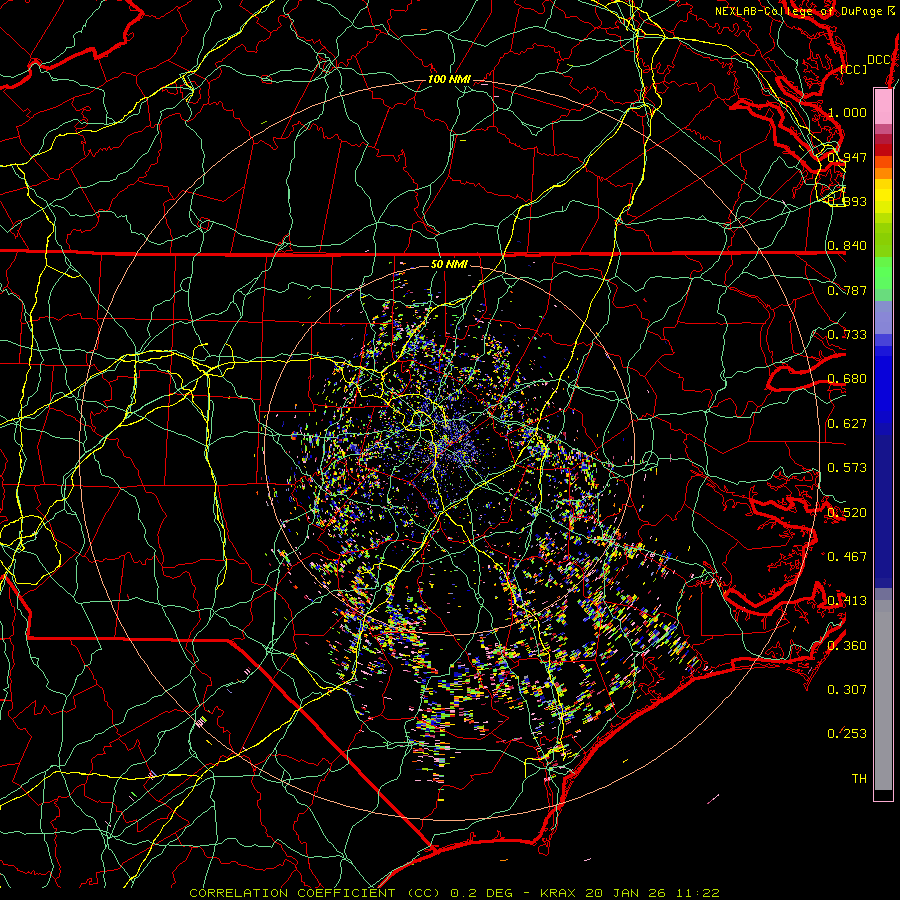This screenshot has height=900, width=900.
Task: Select the 0.467 scale value
Action: [x=847, y=557]
